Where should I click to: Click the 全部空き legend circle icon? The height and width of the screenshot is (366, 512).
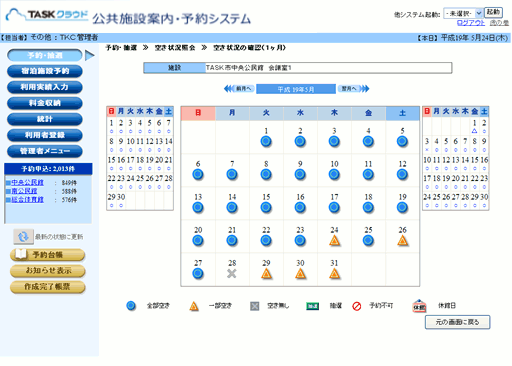click(x=131, y=306)
